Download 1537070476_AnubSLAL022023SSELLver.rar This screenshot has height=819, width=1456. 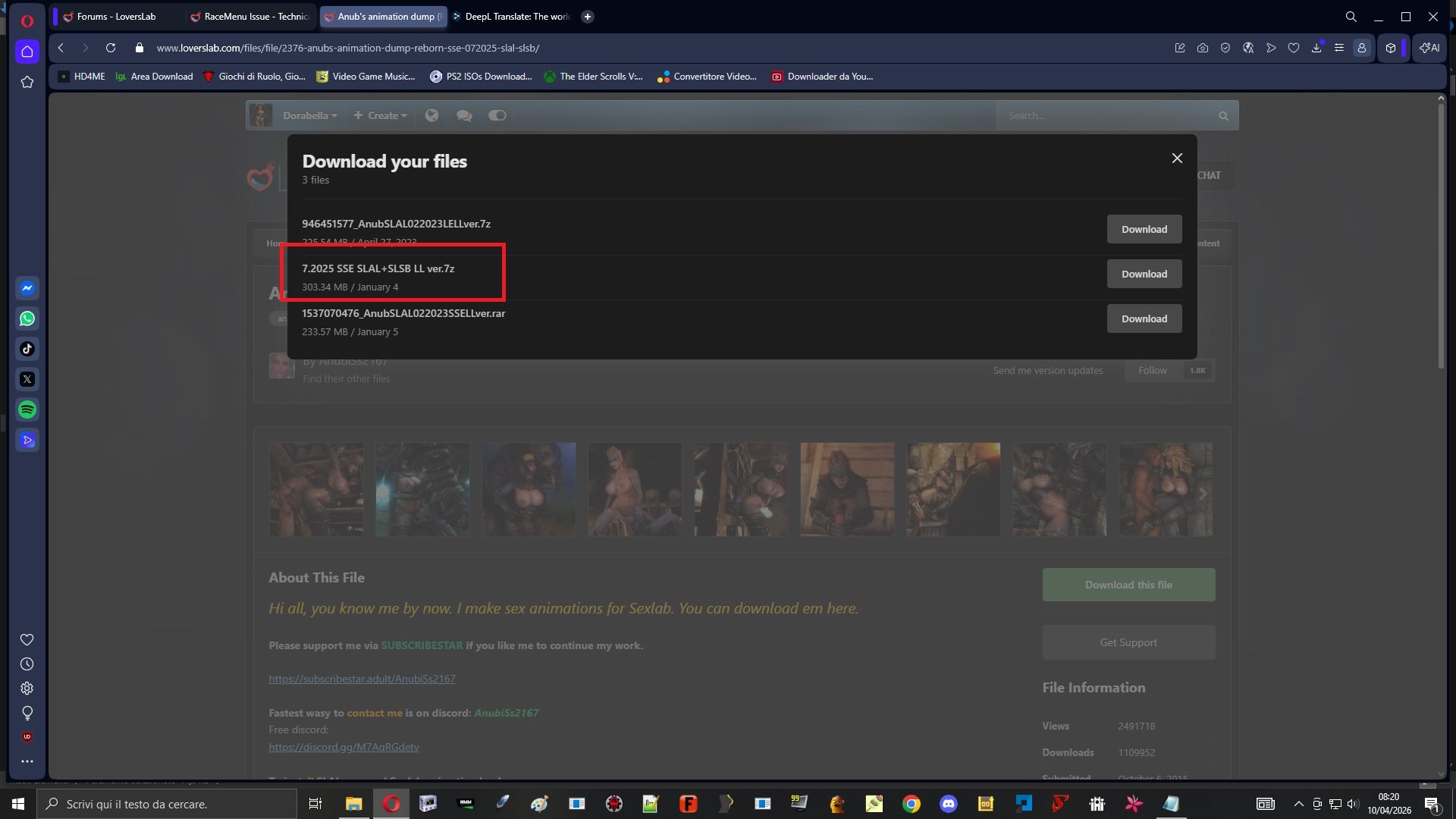(x=1144, y=318)
